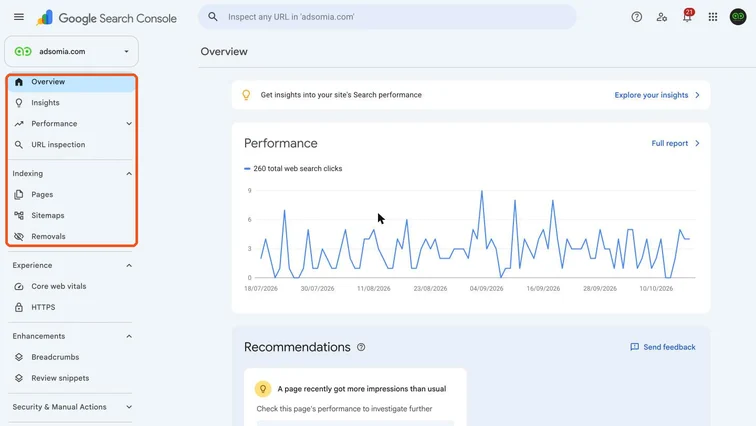Open the notifications bell with 21 badge
756x426 pixels.
click(687, 16)
